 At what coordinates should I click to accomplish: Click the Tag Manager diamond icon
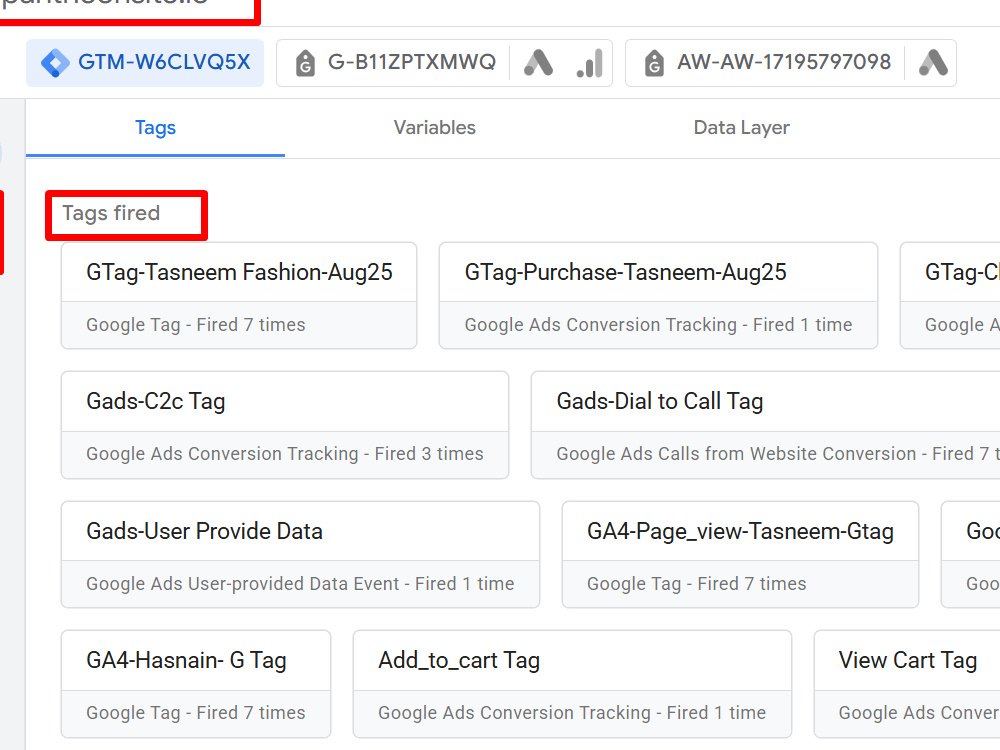point(55,62)
